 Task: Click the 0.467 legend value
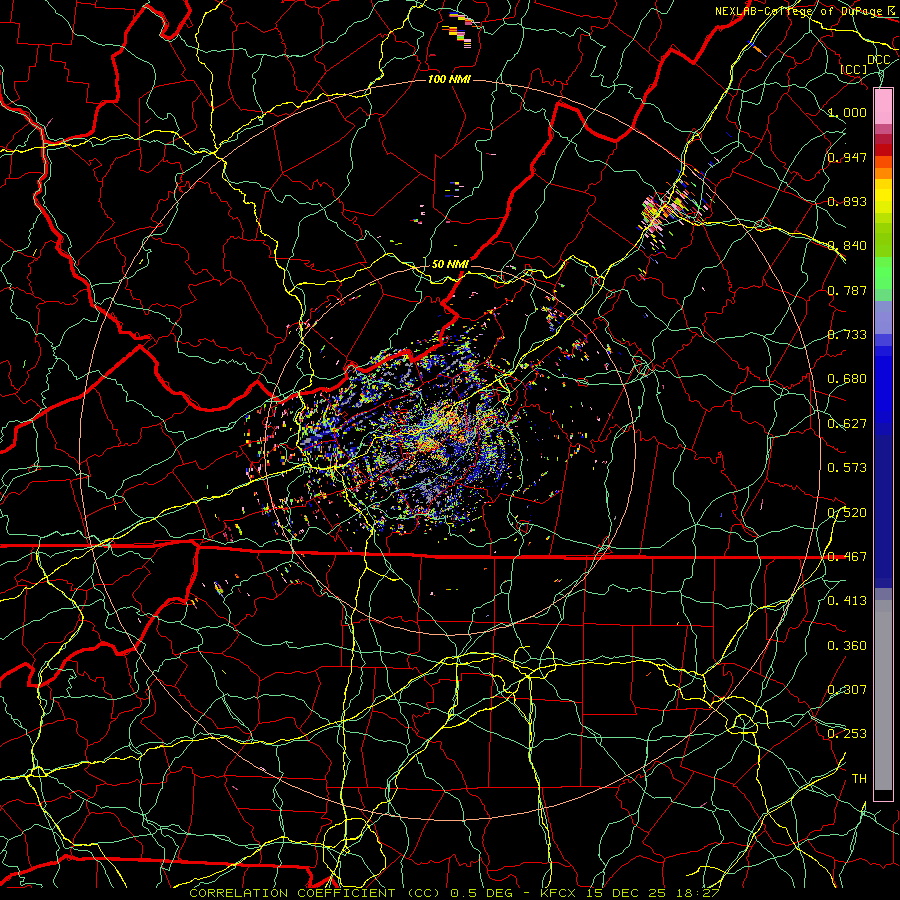click(847, 557)
